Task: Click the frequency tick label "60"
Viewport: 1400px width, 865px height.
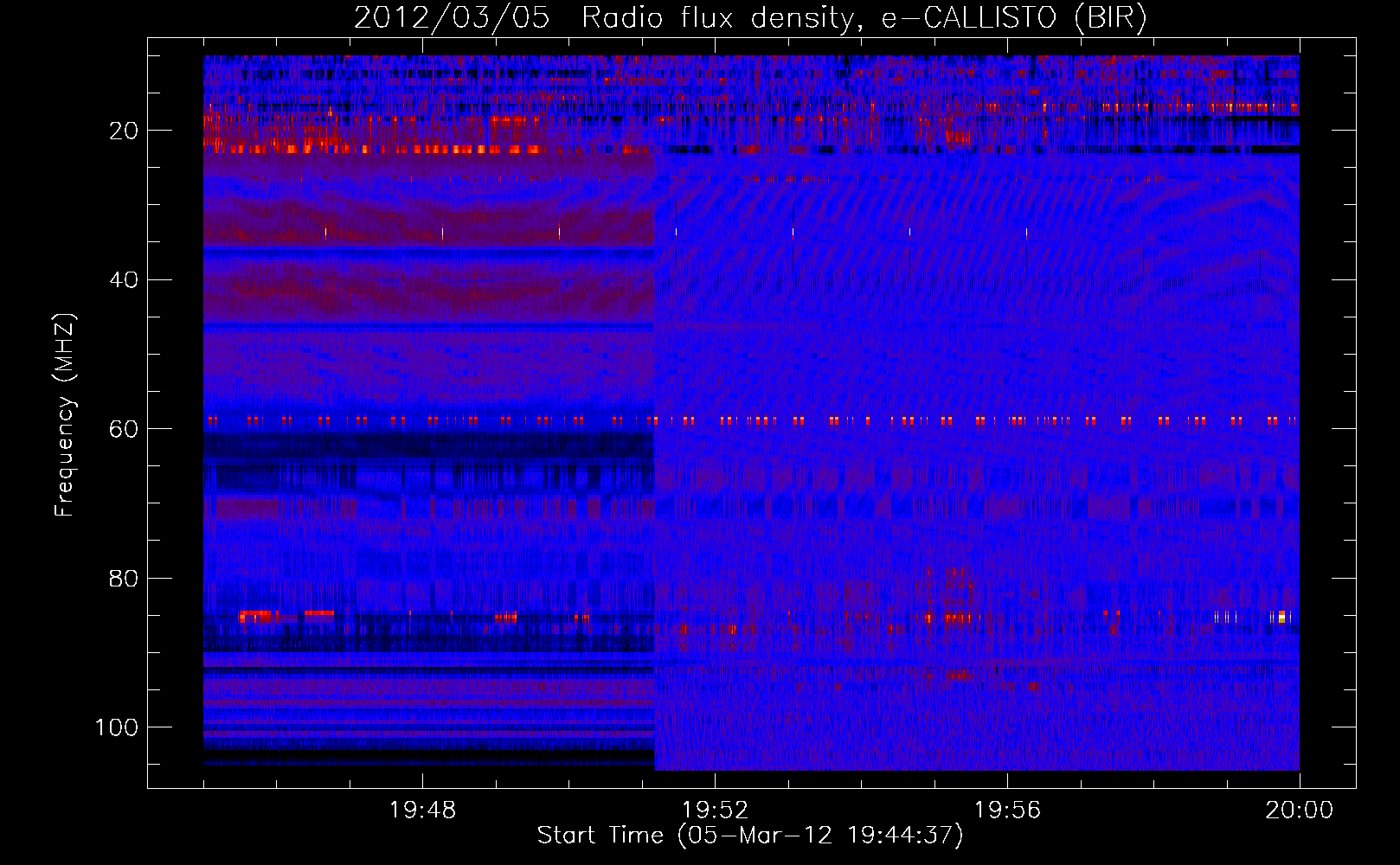Action: pyautogui.click(x=124, y=429)
